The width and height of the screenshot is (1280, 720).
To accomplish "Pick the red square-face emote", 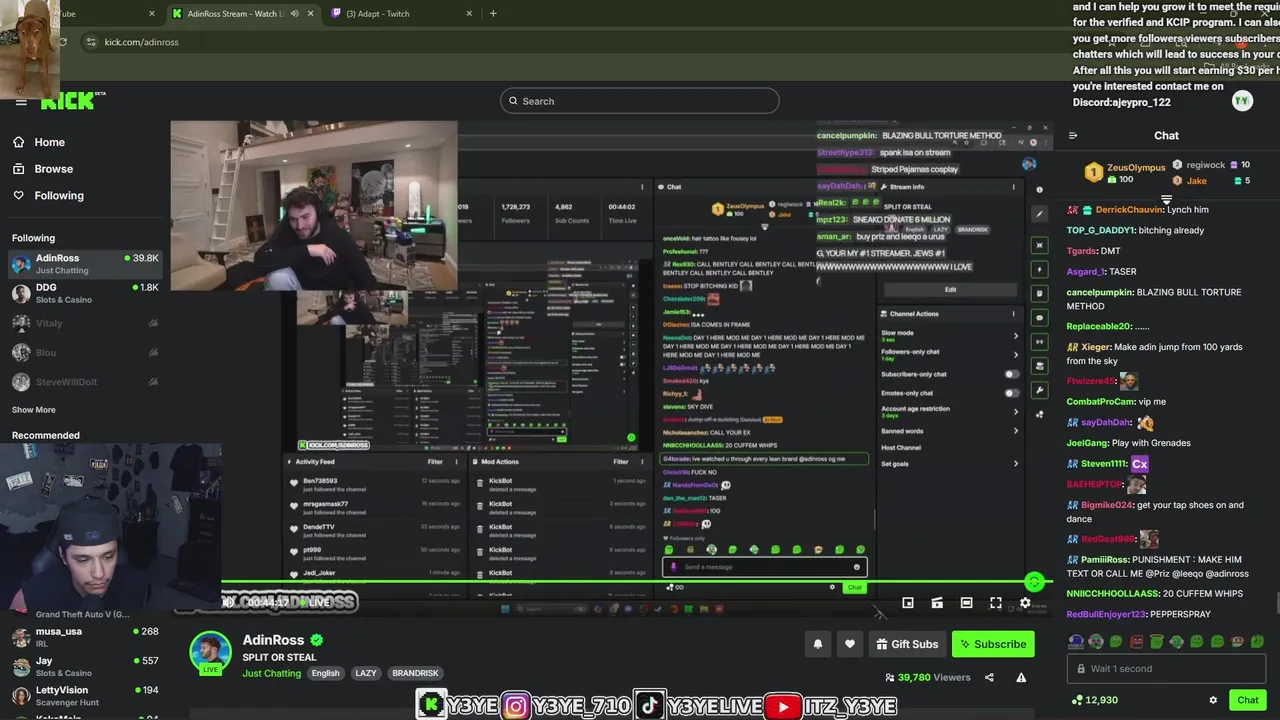I will pos(1136,642).
